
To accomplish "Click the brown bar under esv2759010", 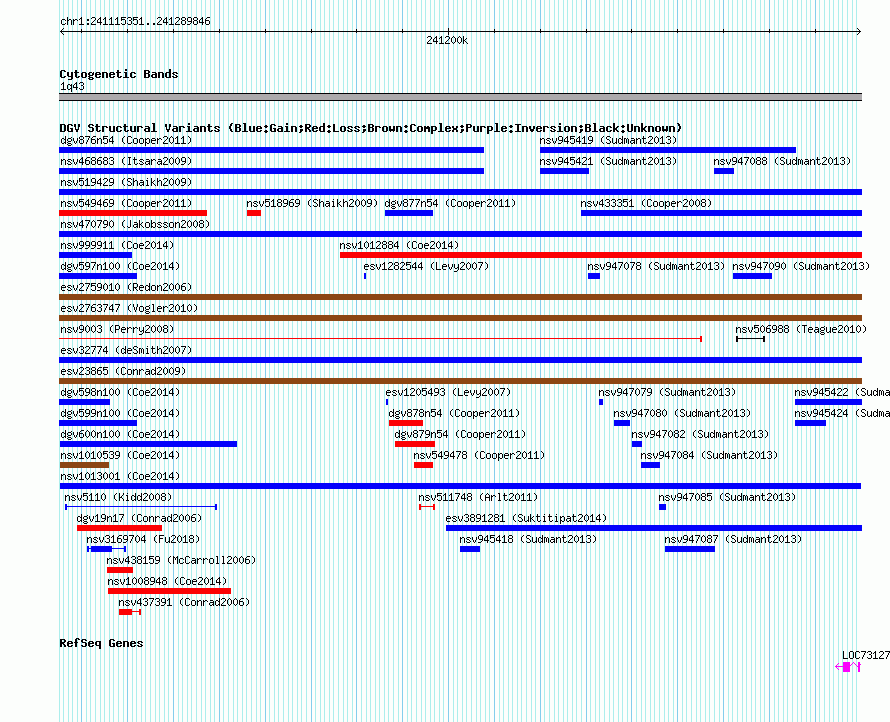I will 460,297.
